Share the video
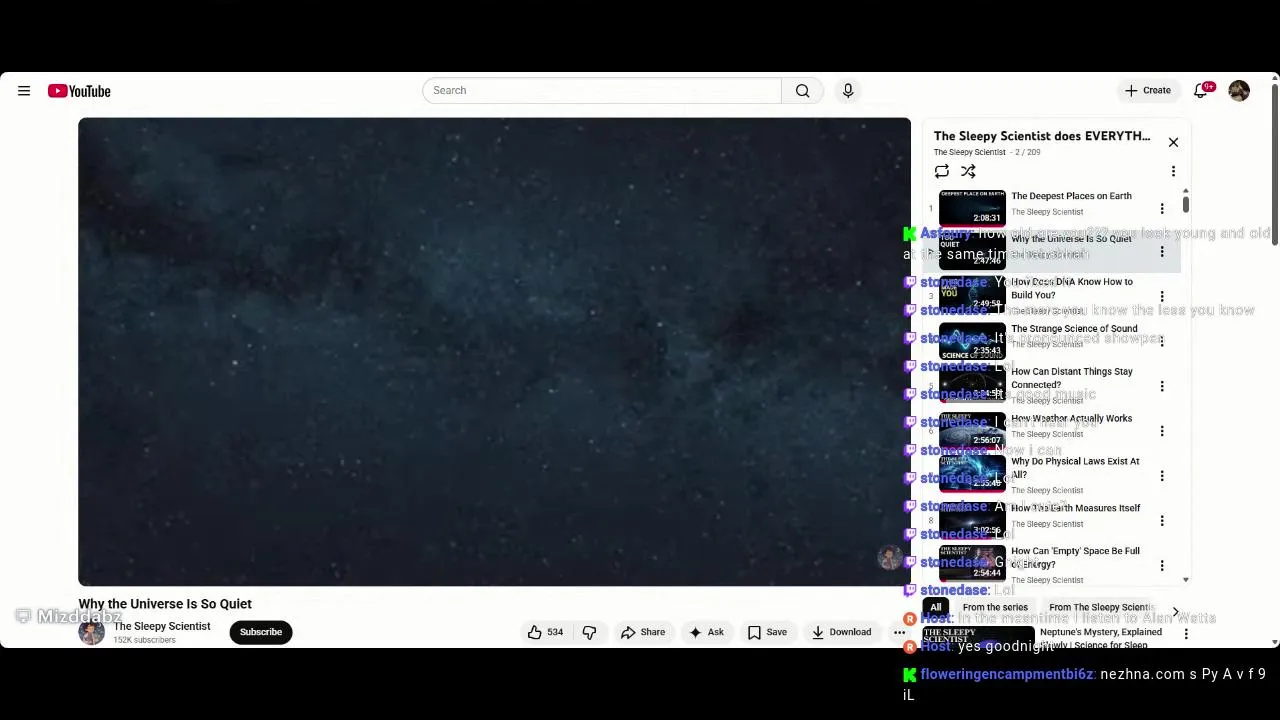1280x720 pixels. 643,632
